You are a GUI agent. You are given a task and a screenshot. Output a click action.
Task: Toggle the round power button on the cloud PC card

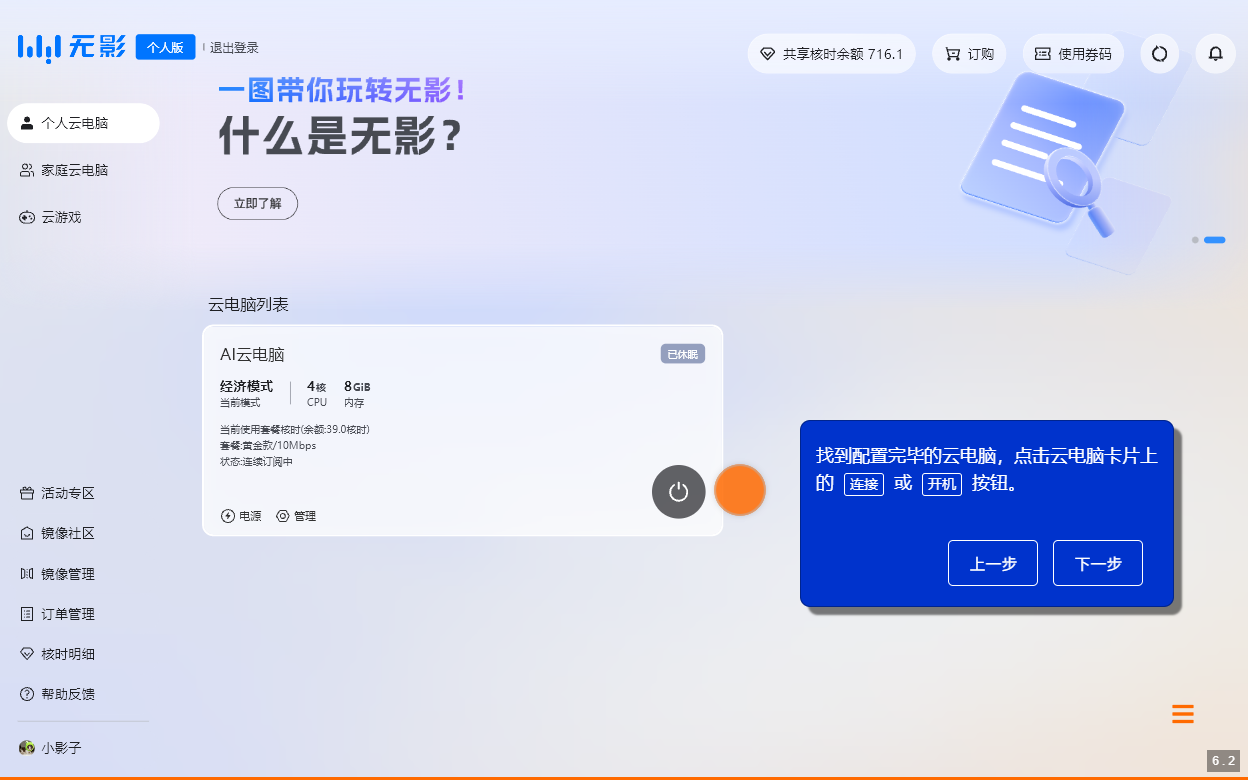(678, 491)
